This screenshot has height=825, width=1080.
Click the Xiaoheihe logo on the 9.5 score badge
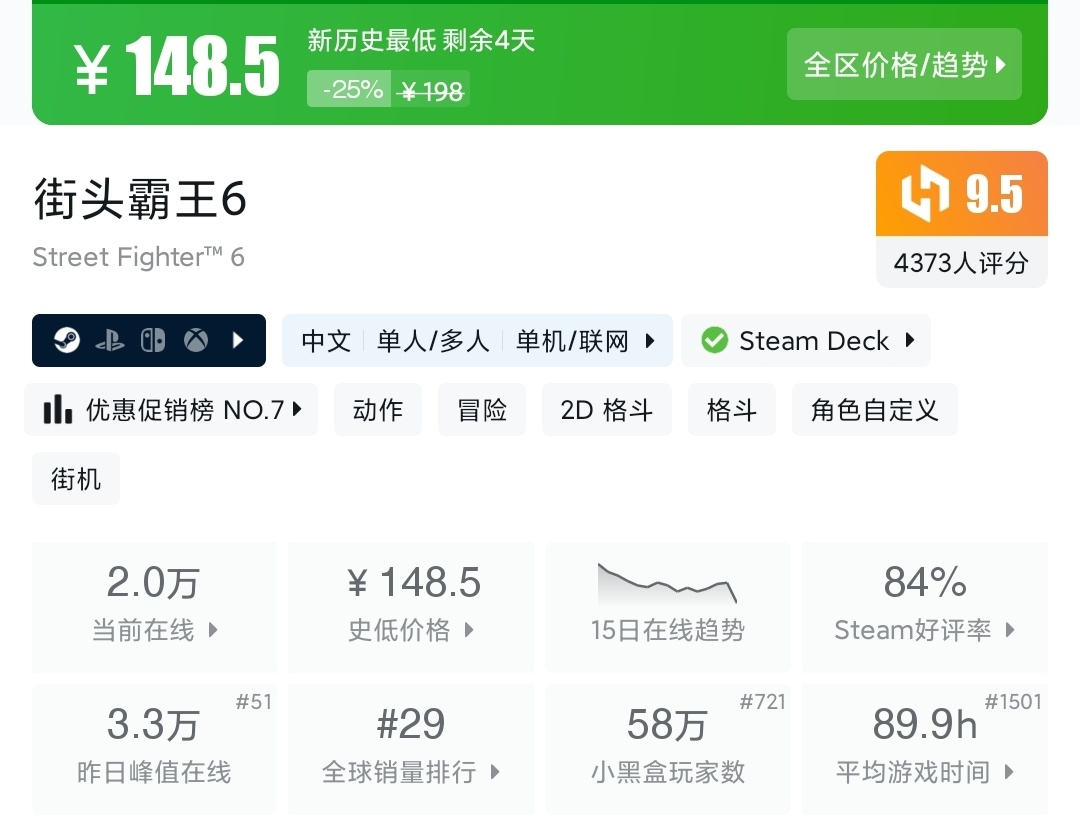pyautogui.click(x=923, y=194)
